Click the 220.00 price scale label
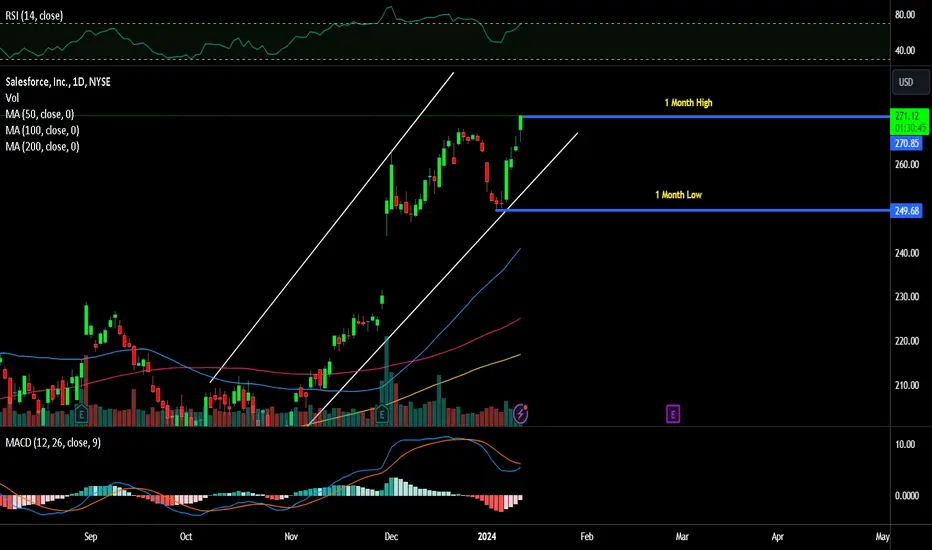This screenshot has width=932, height=550. 907,341
